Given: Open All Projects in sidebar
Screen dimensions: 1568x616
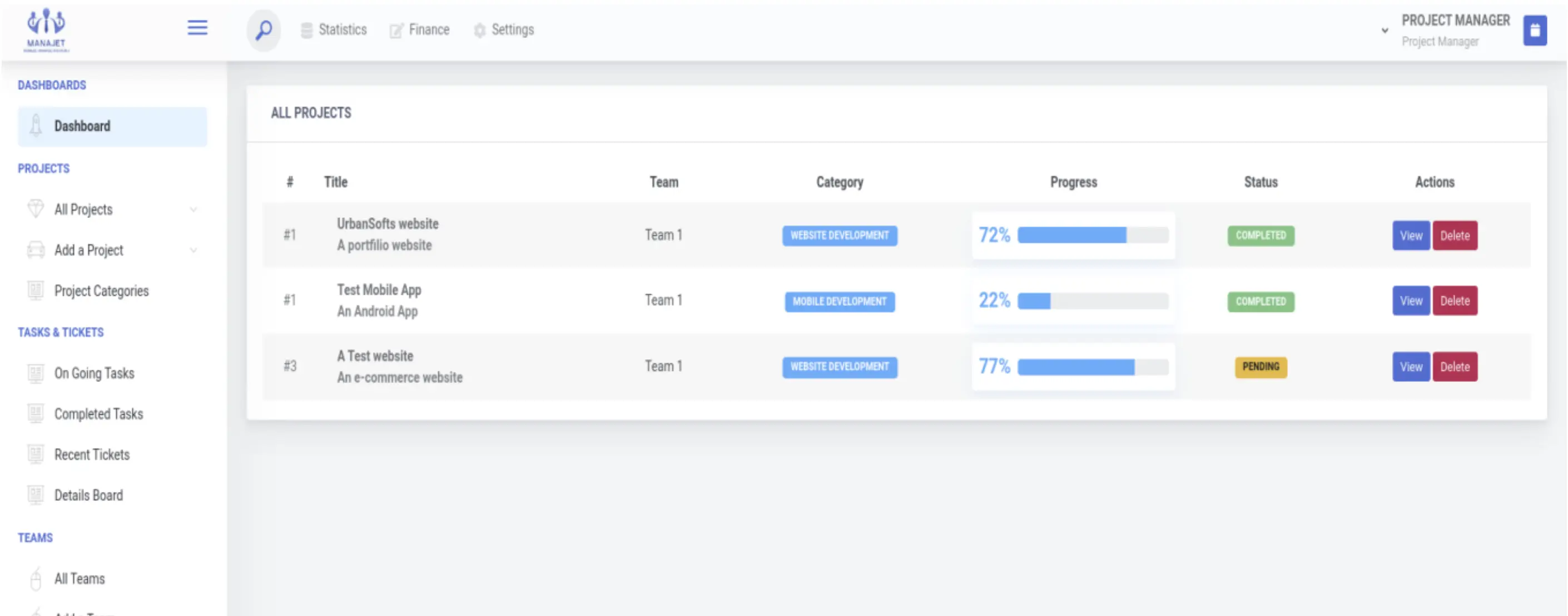Looking at the screenshot, I should (113, 210).
